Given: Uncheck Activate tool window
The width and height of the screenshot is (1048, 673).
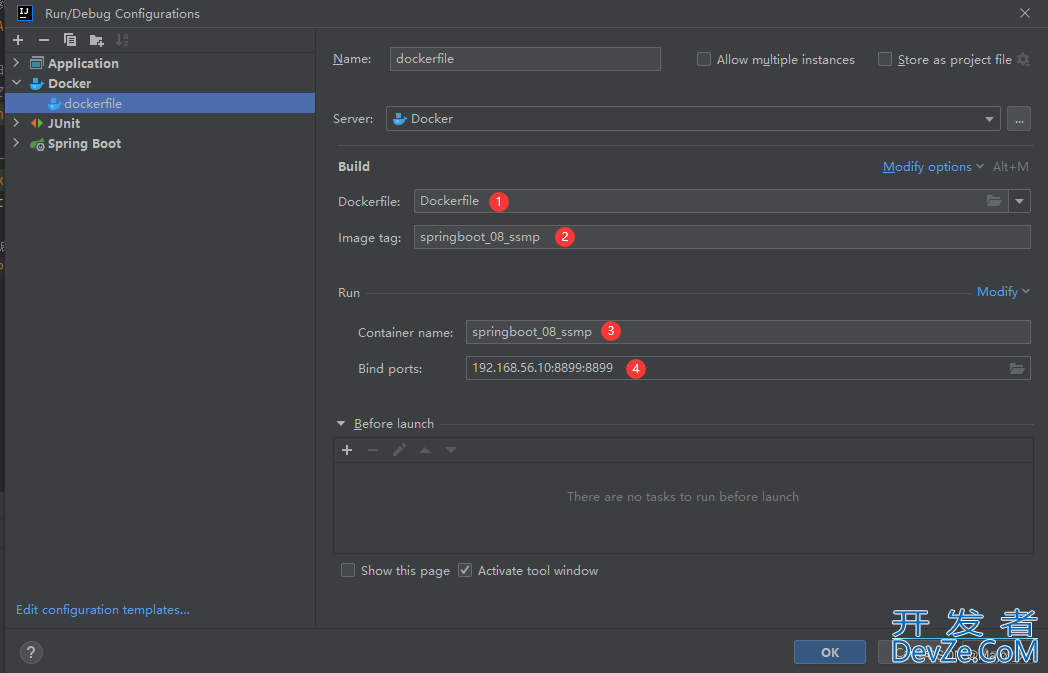Looking at the screenshot, I should (465, 570).
